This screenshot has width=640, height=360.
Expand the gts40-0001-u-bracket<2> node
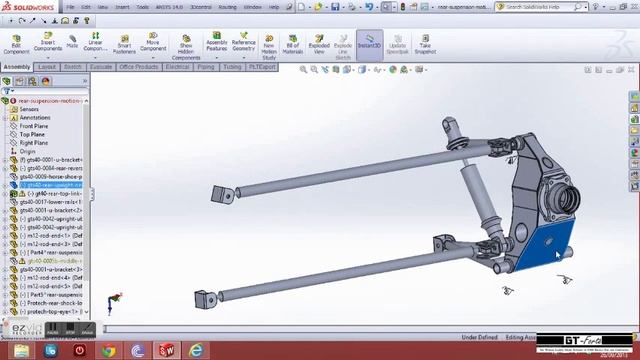pyautogui.click(x=5, y=211)
